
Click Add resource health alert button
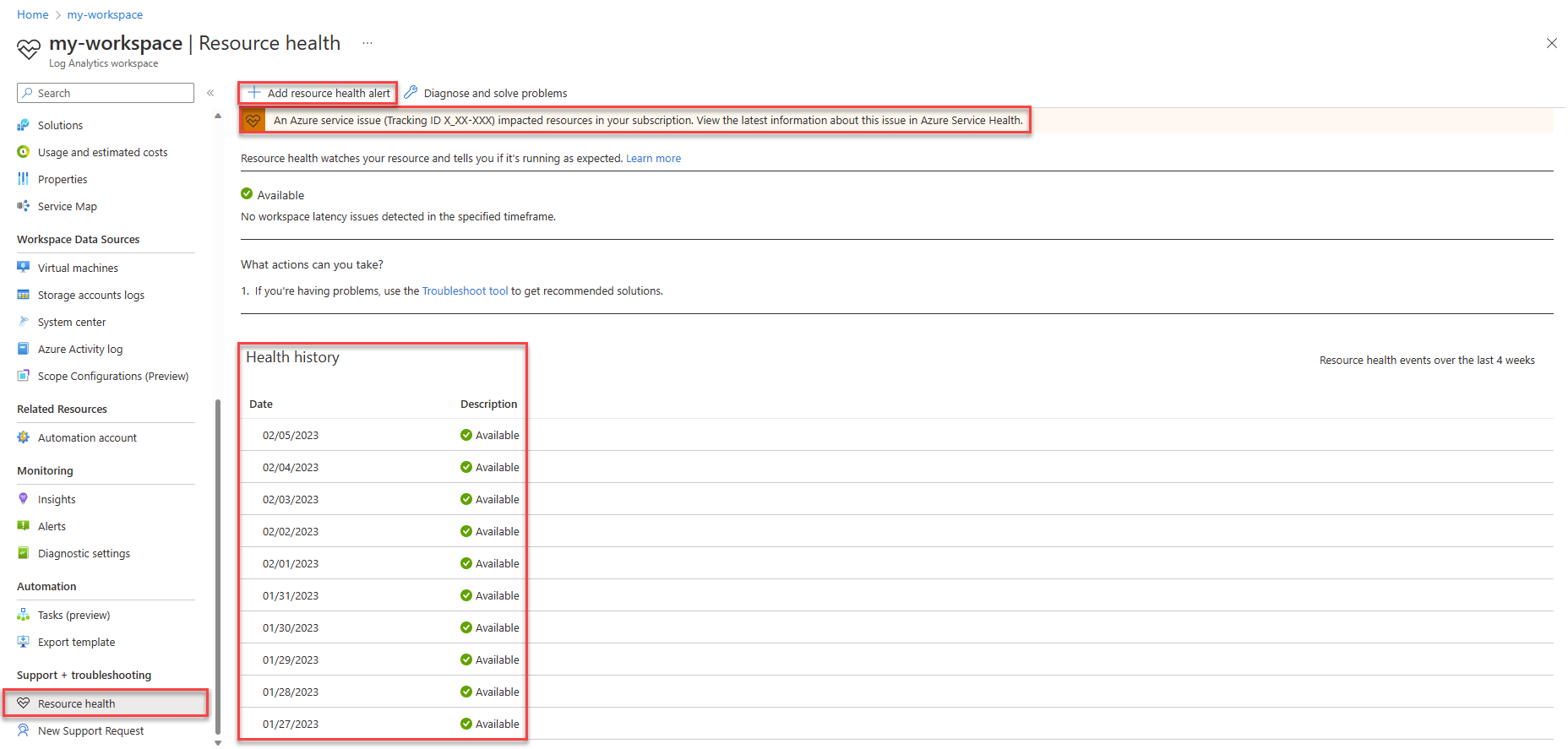[318, 93]
